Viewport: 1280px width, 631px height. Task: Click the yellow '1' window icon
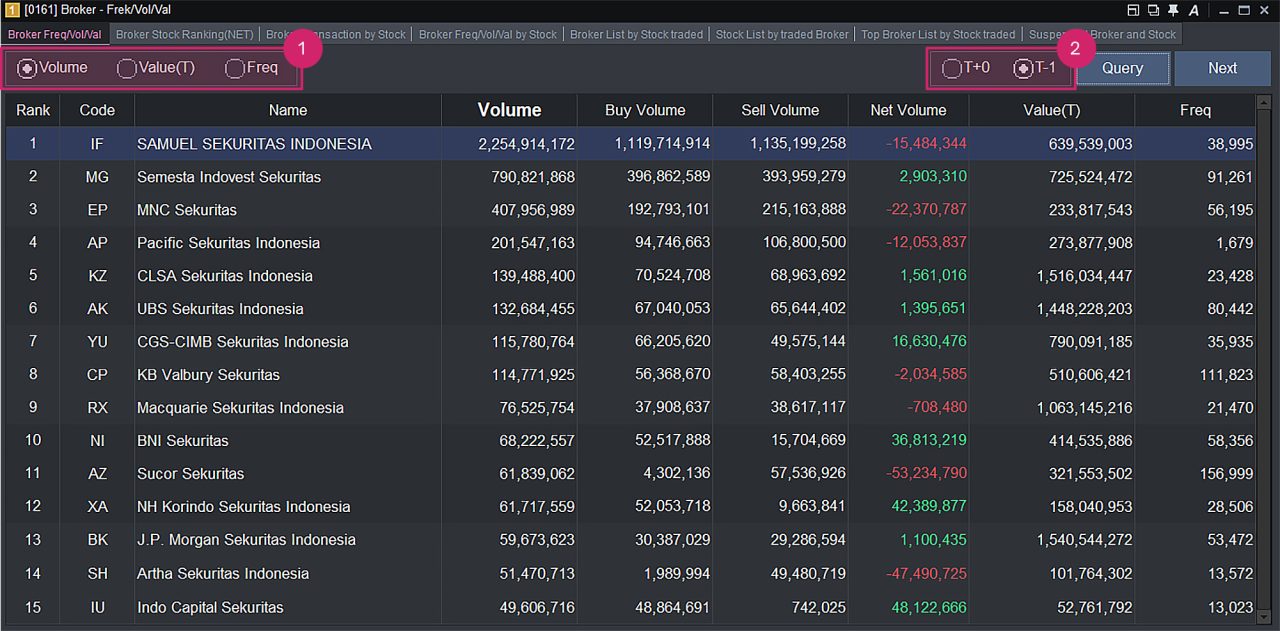[x=12, y=10]
